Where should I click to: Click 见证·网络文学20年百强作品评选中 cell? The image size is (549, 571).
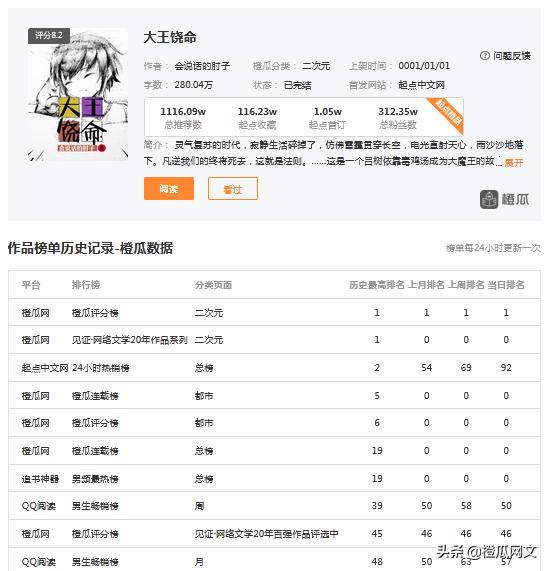point(266,534)
